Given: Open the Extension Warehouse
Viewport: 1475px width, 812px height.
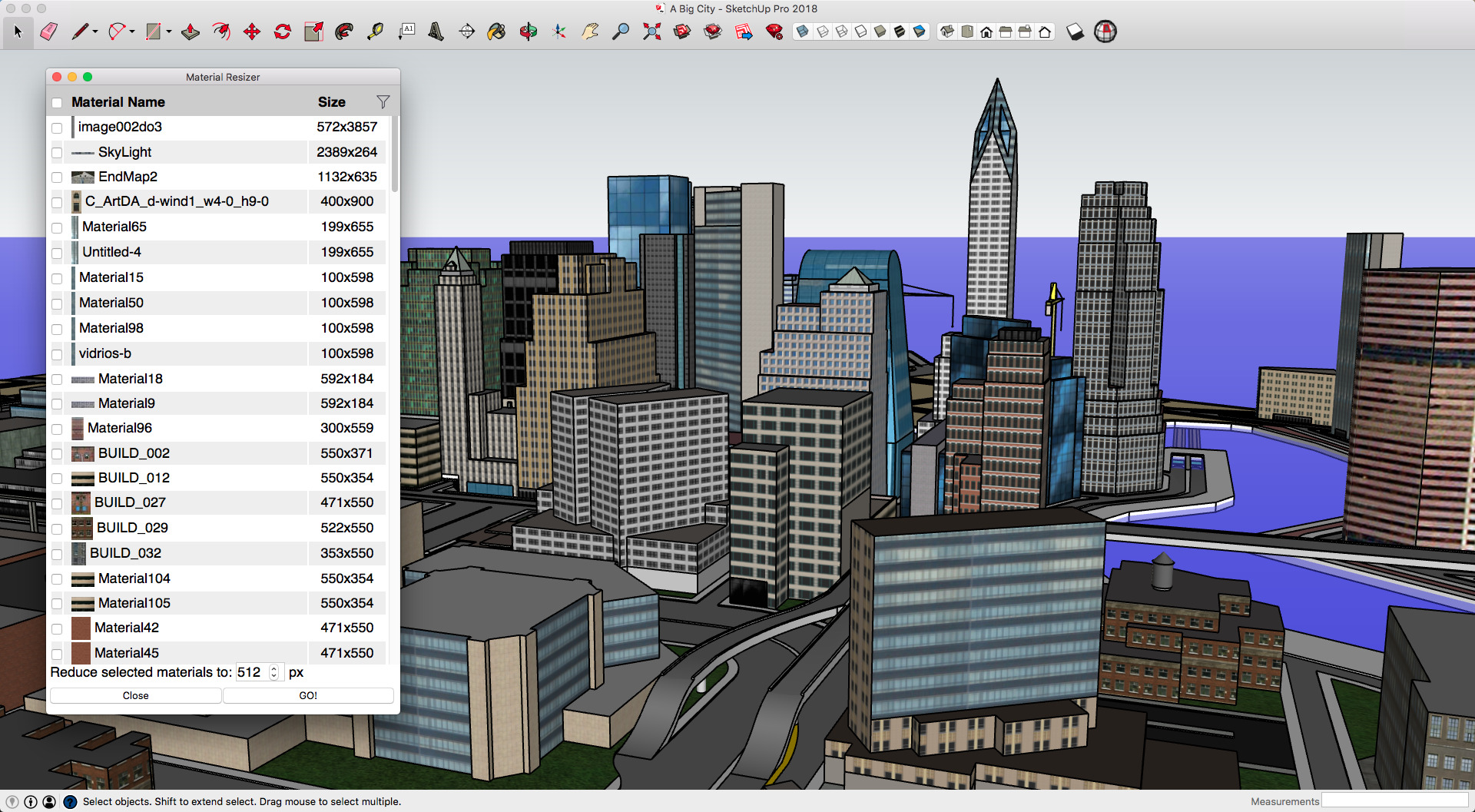Looking at the screenshot, I should [713, 31].
